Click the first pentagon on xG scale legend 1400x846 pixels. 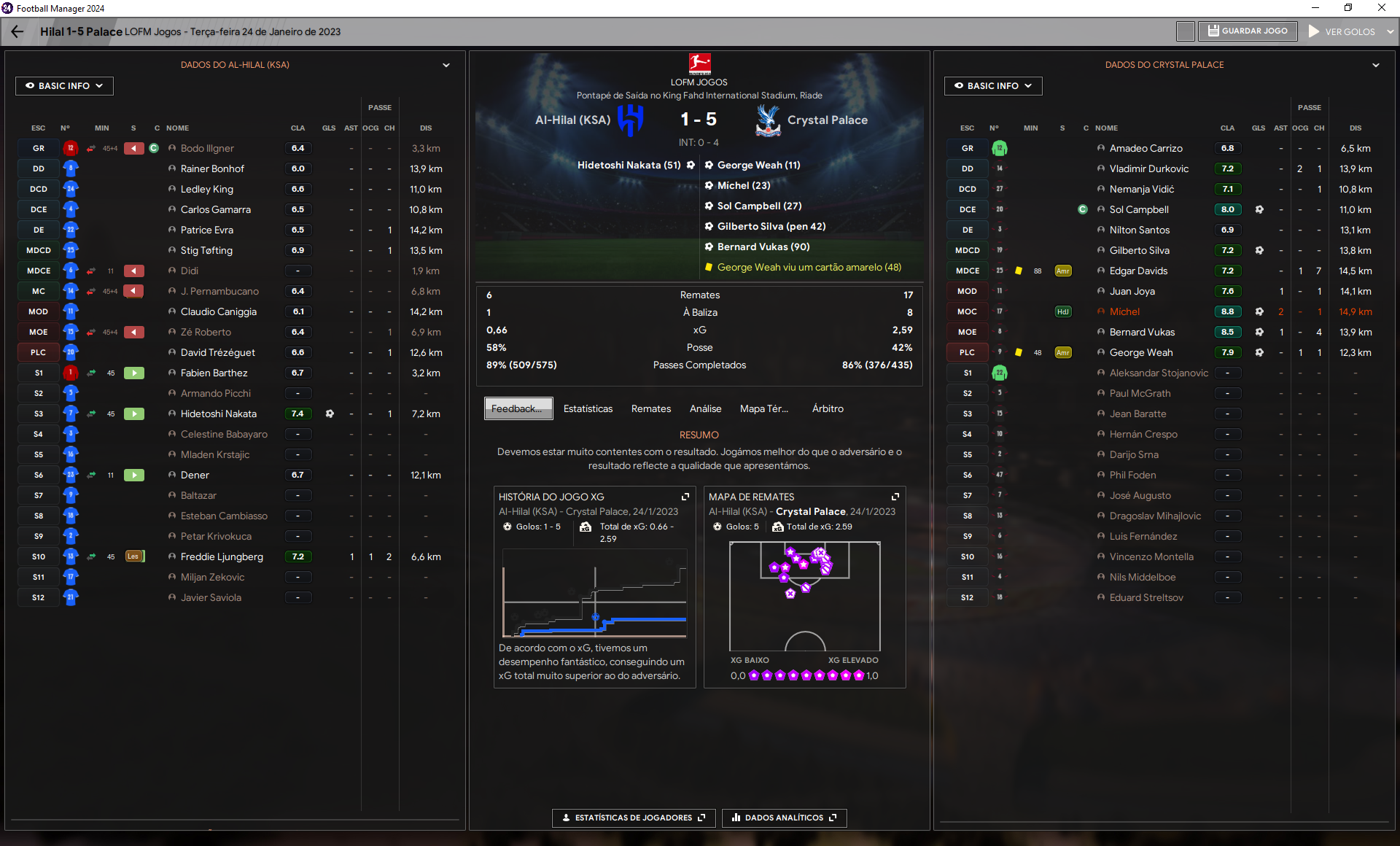tap(754, 675)
